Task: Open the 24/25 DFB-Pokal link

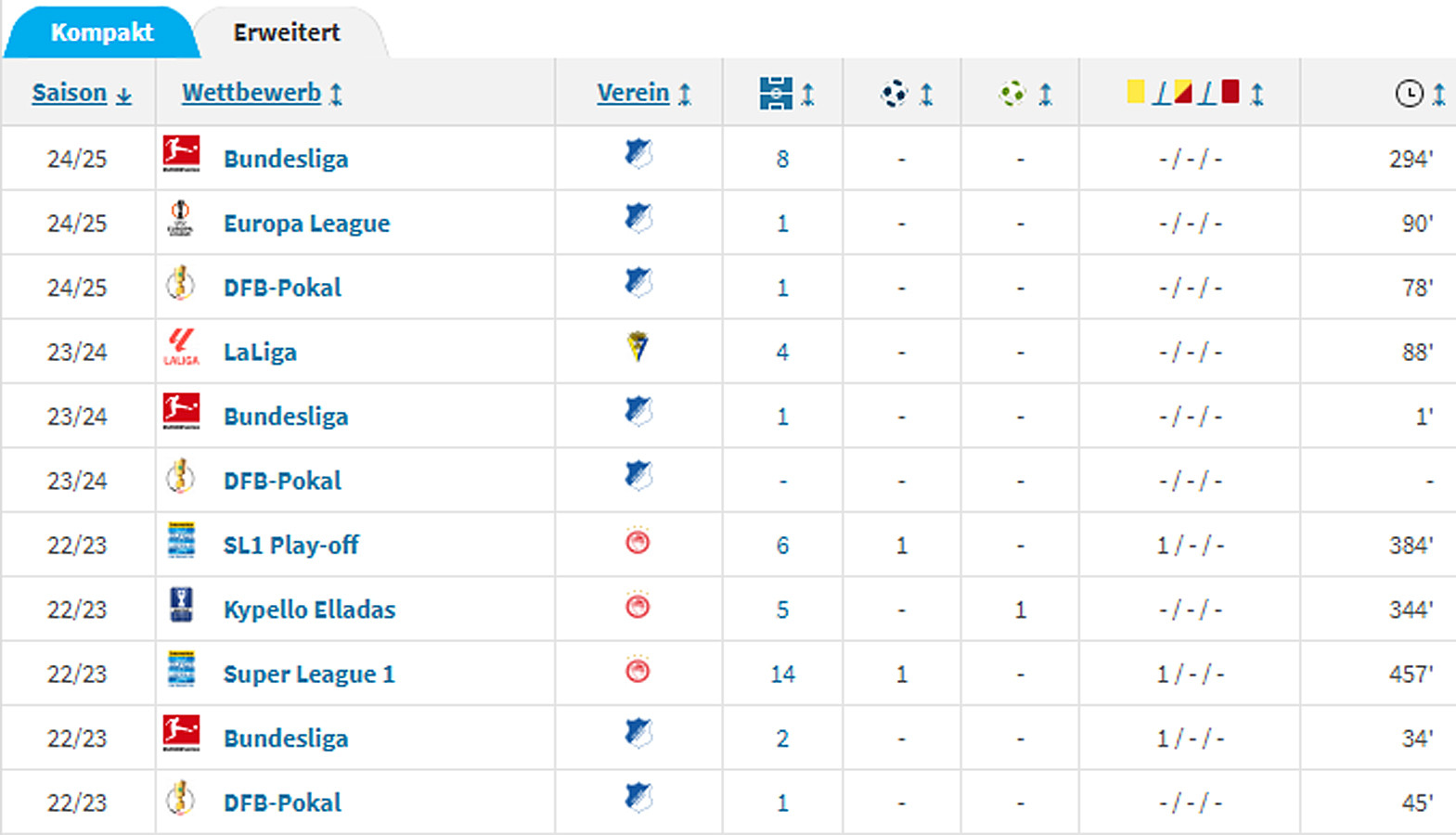Action: coord(282,288)
